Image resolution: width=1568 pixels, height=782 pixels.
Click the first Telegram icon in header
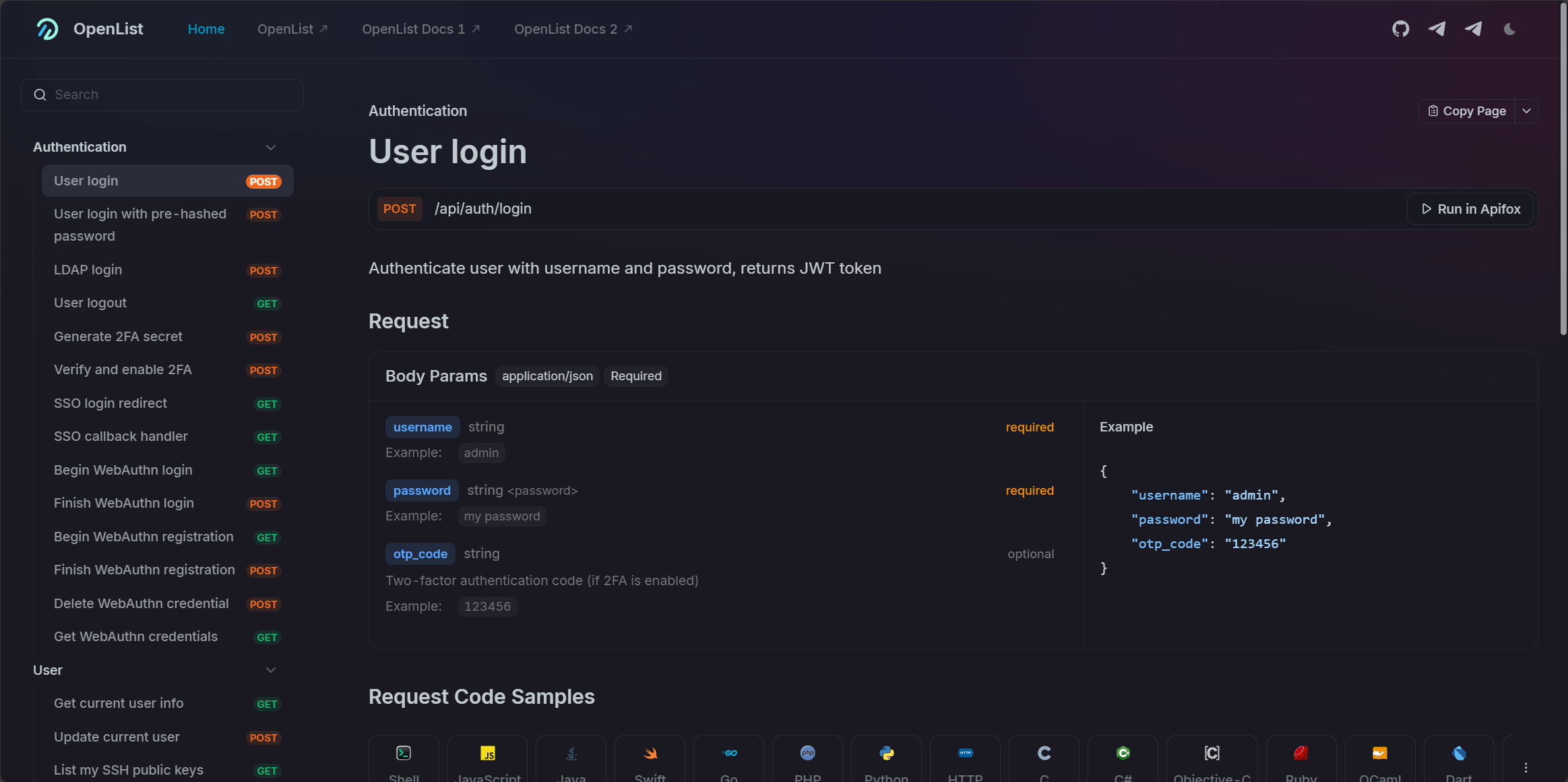point(1437,29)
